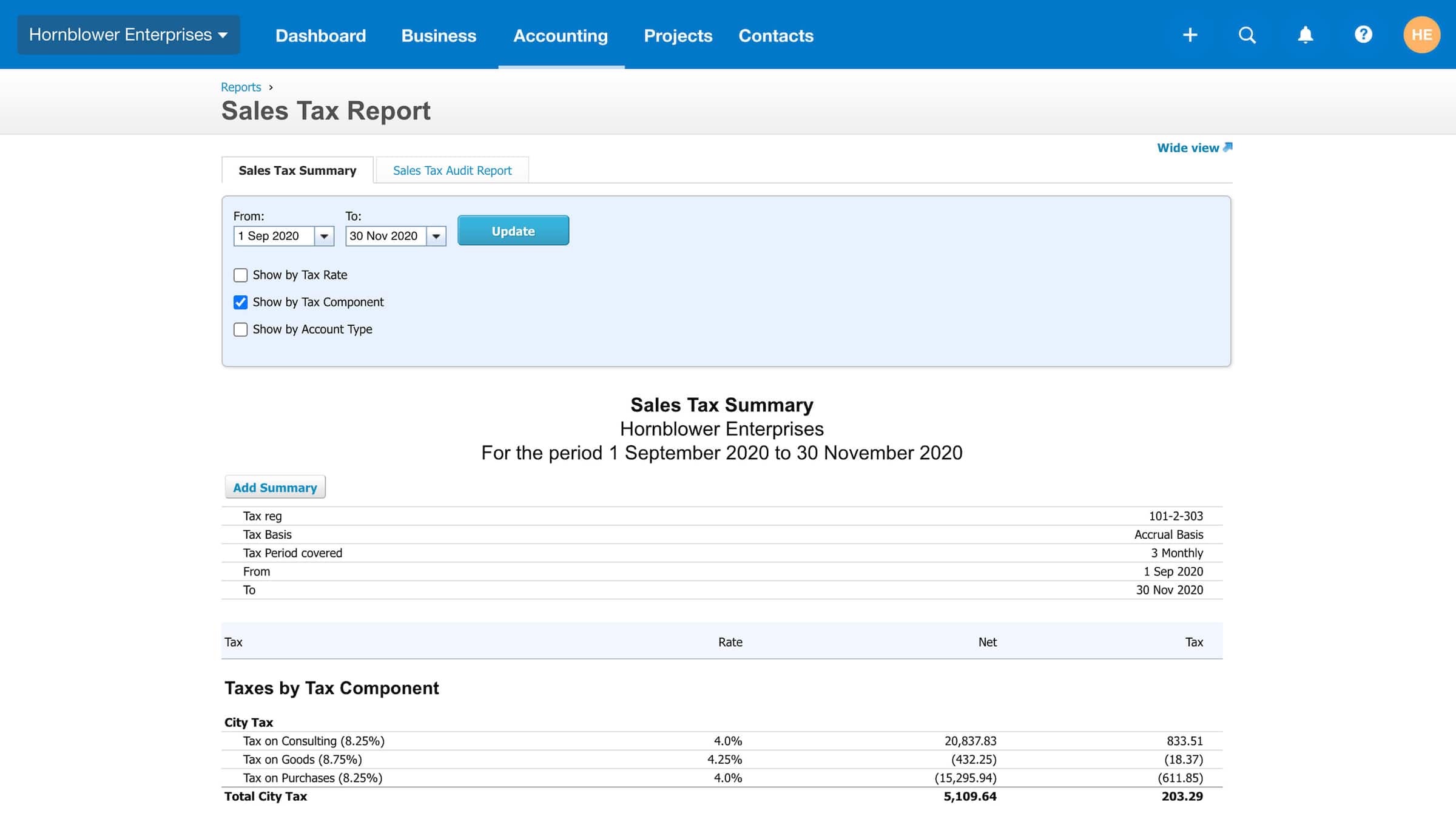Enable Show by Account Type

coord(240,329)
